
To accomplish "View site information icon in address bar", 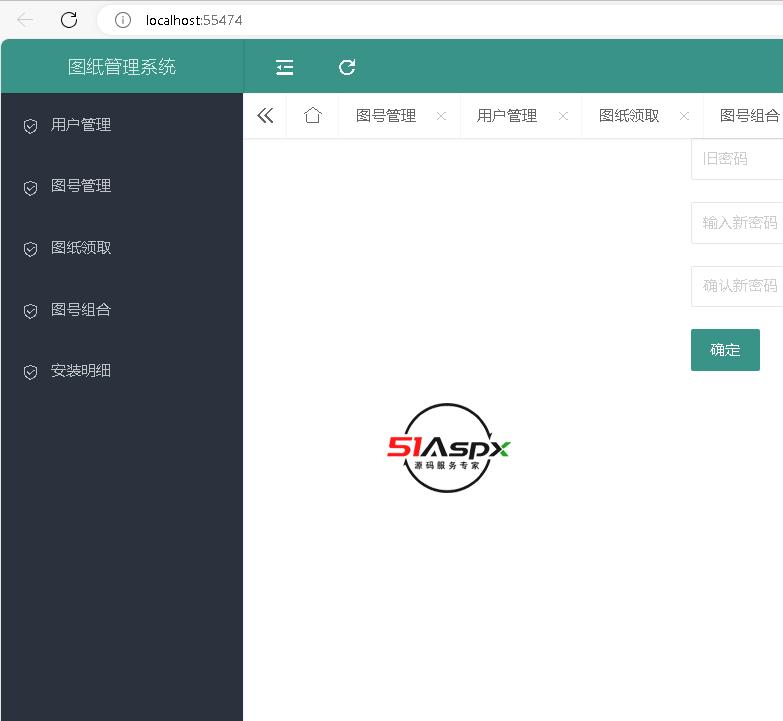I will (x=123, y=20).
